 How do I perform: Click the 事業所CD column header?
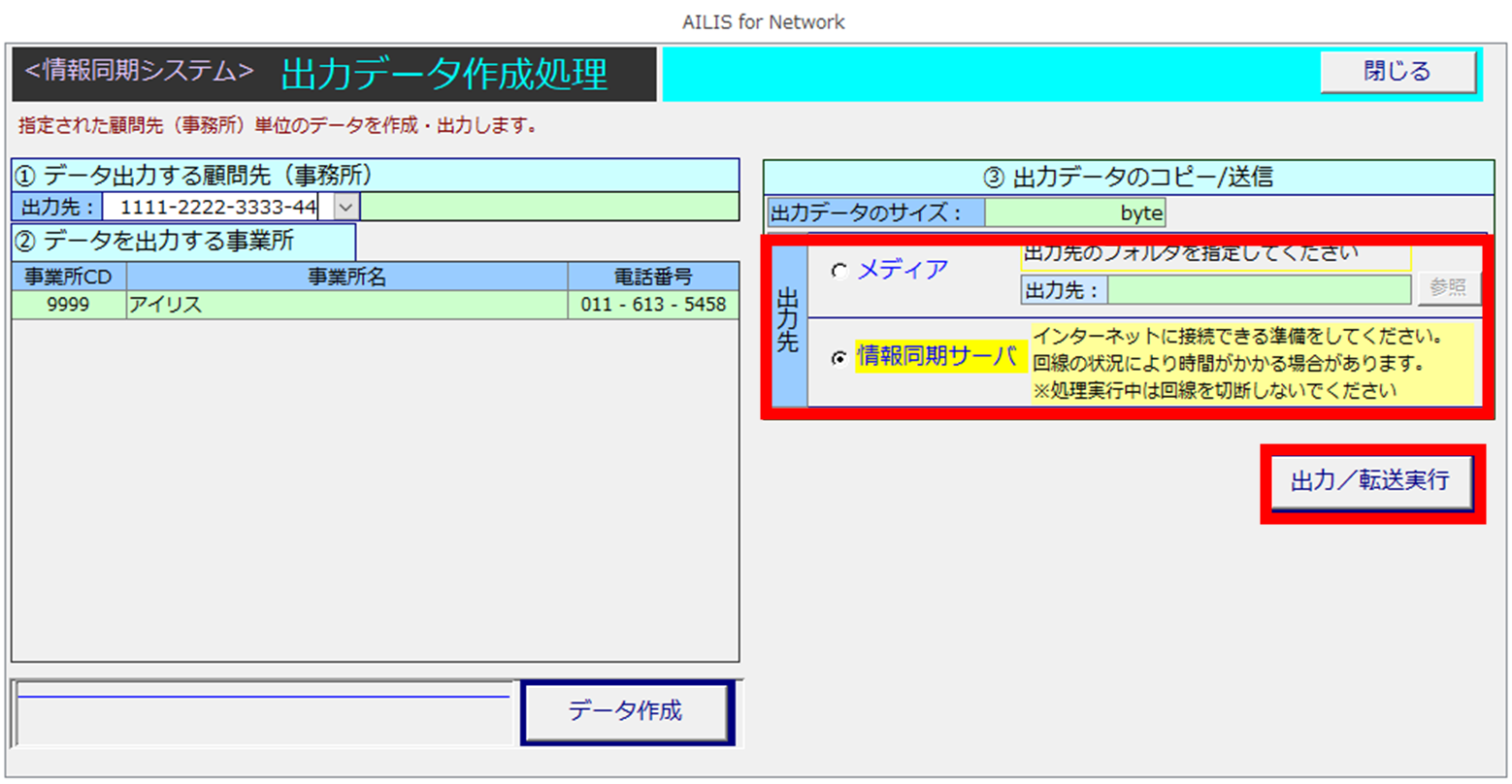pyautogui.click(x=69, y=278)
